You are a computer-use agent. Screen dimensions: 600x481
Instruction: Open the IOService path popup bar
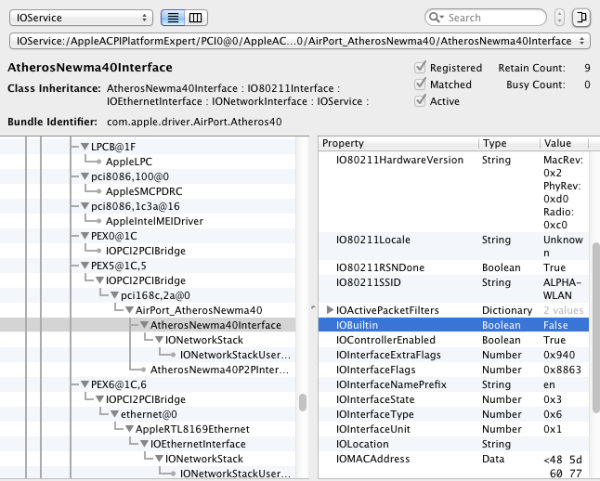tap(299, 43)
